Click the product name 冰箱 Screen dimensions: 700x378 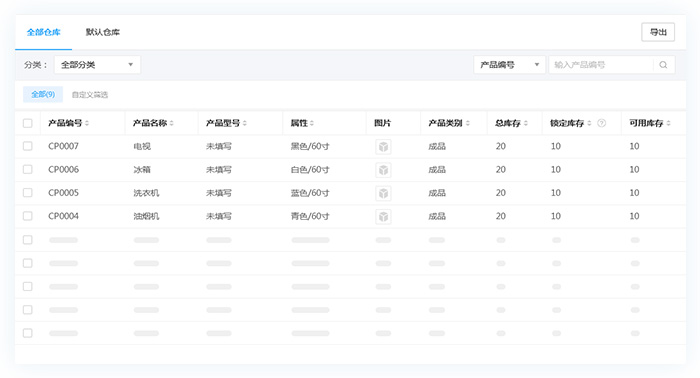tap(142, 169)
